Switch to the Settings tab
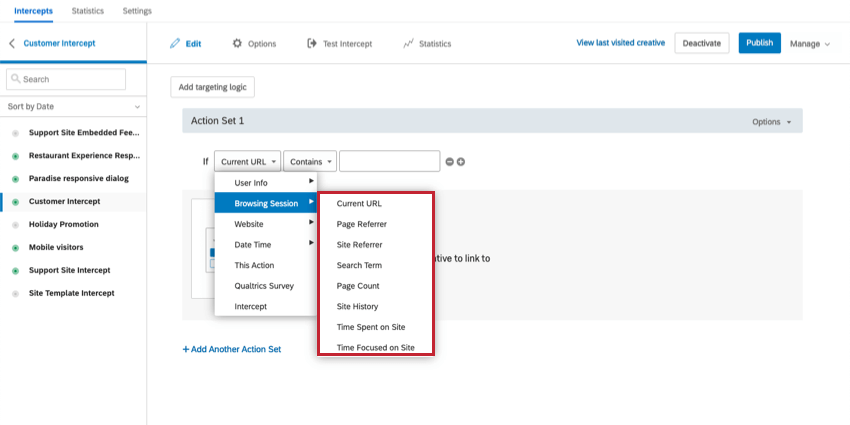Screen dimensions: 850x425 (137, 11)
